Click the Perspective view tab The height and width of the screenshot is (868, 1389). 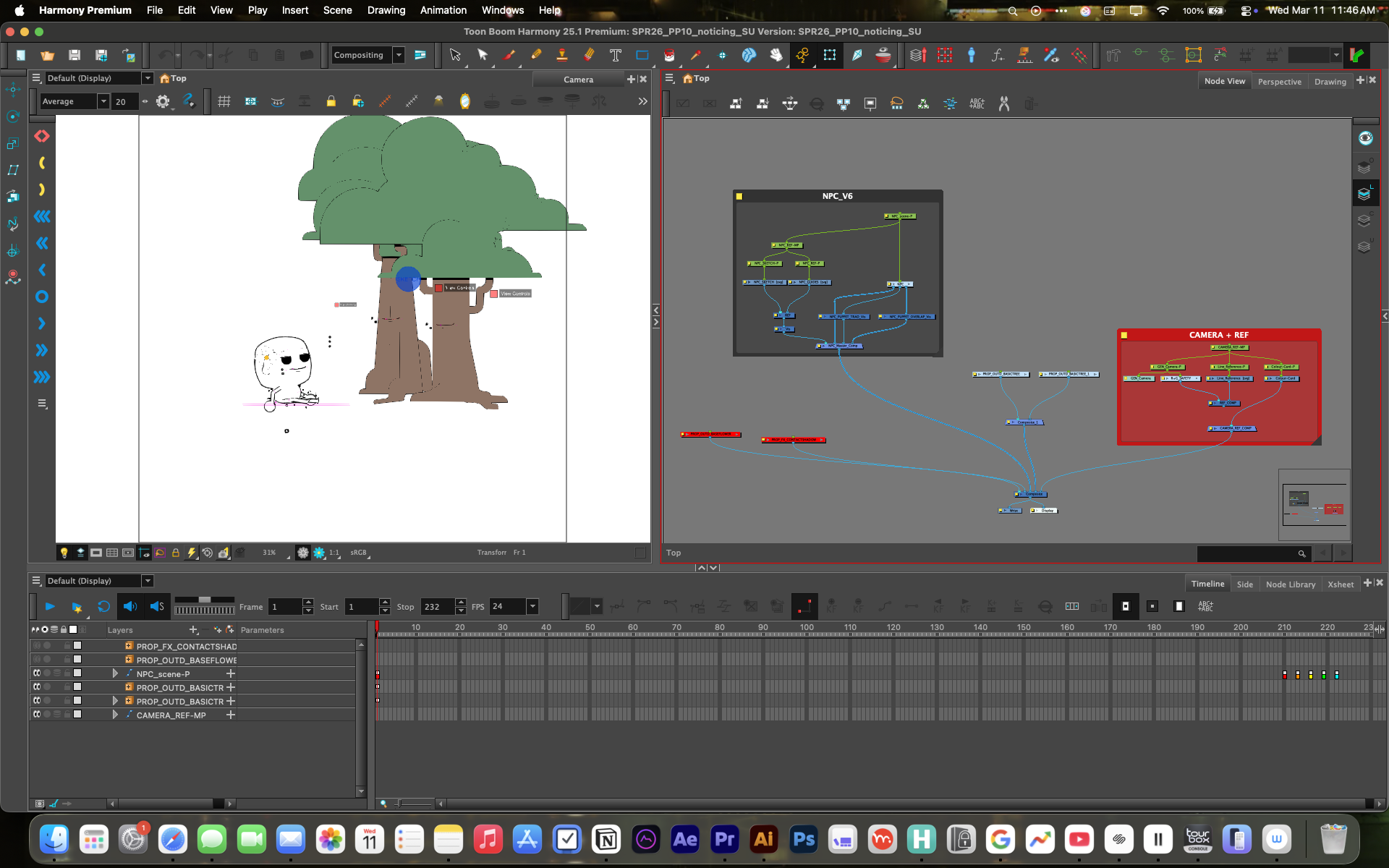tap(1279, 81)
